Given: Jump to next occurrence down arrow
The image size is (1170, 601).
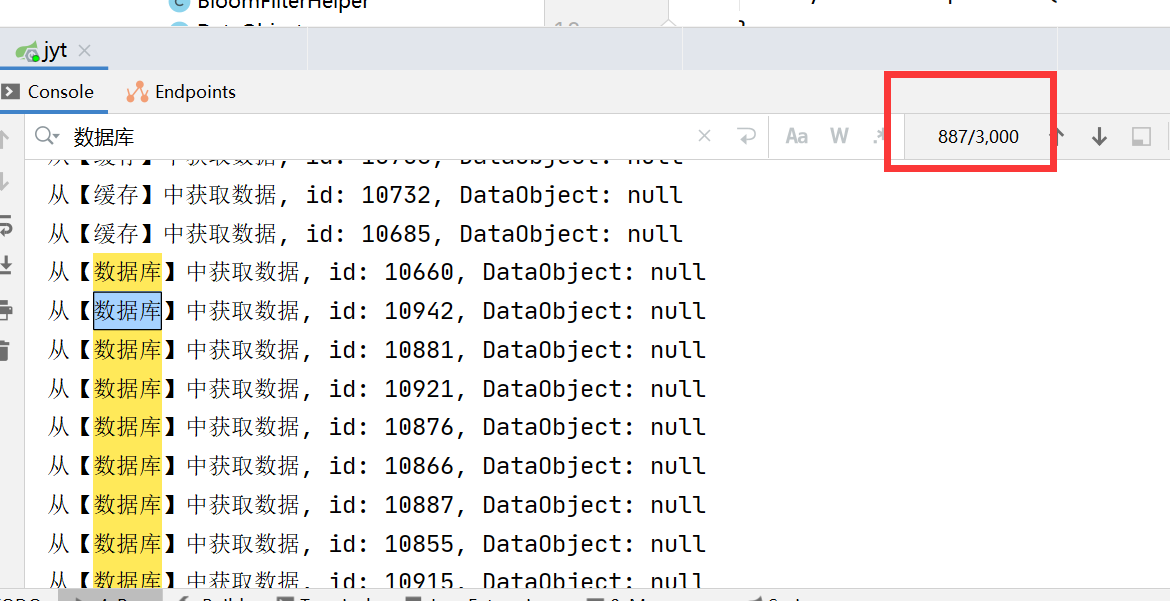Looking at the screenshot, I should coord(1099,136).
